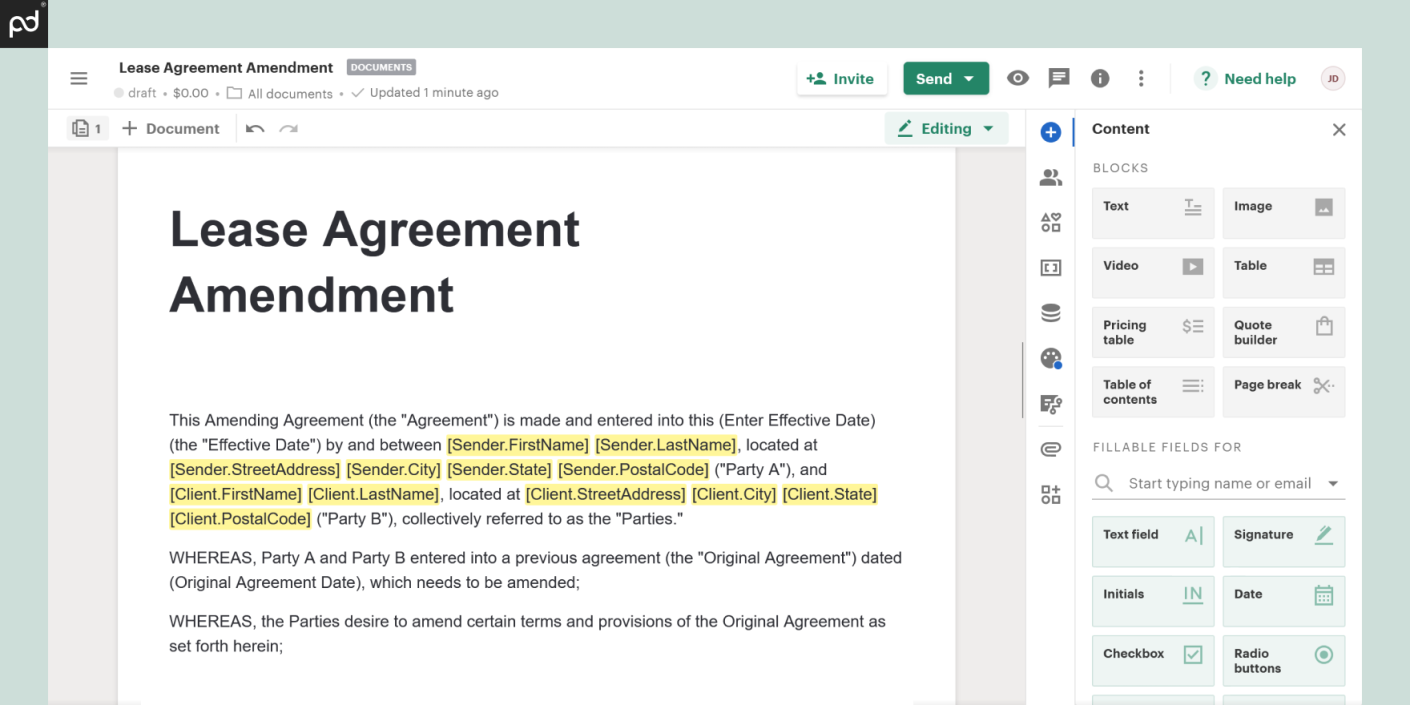The height and width of the screenshot is (705, 1410).
Task: Select the Checkbox fillable field
Action: (1152, 654)
